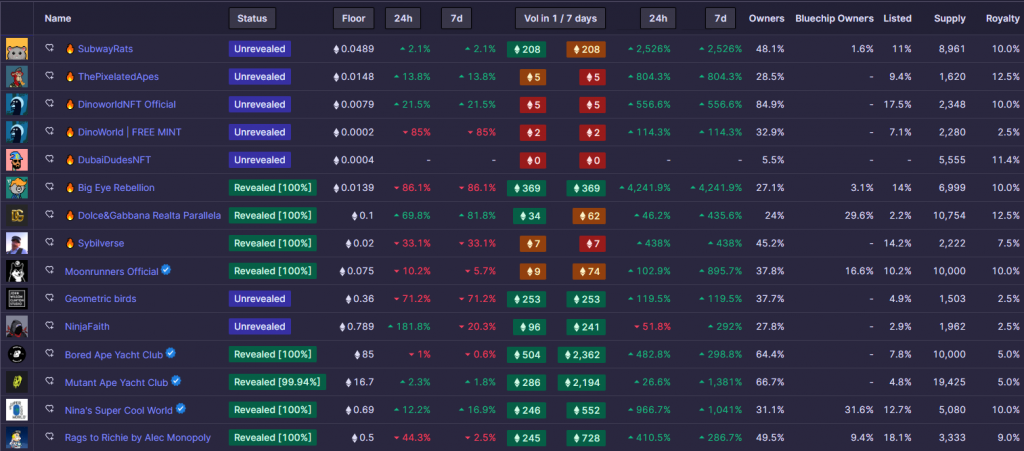Click the fire icon next to Big Eye Rebellion
The height and width of the screenshot is (451, 1024).
coord(70,187)
